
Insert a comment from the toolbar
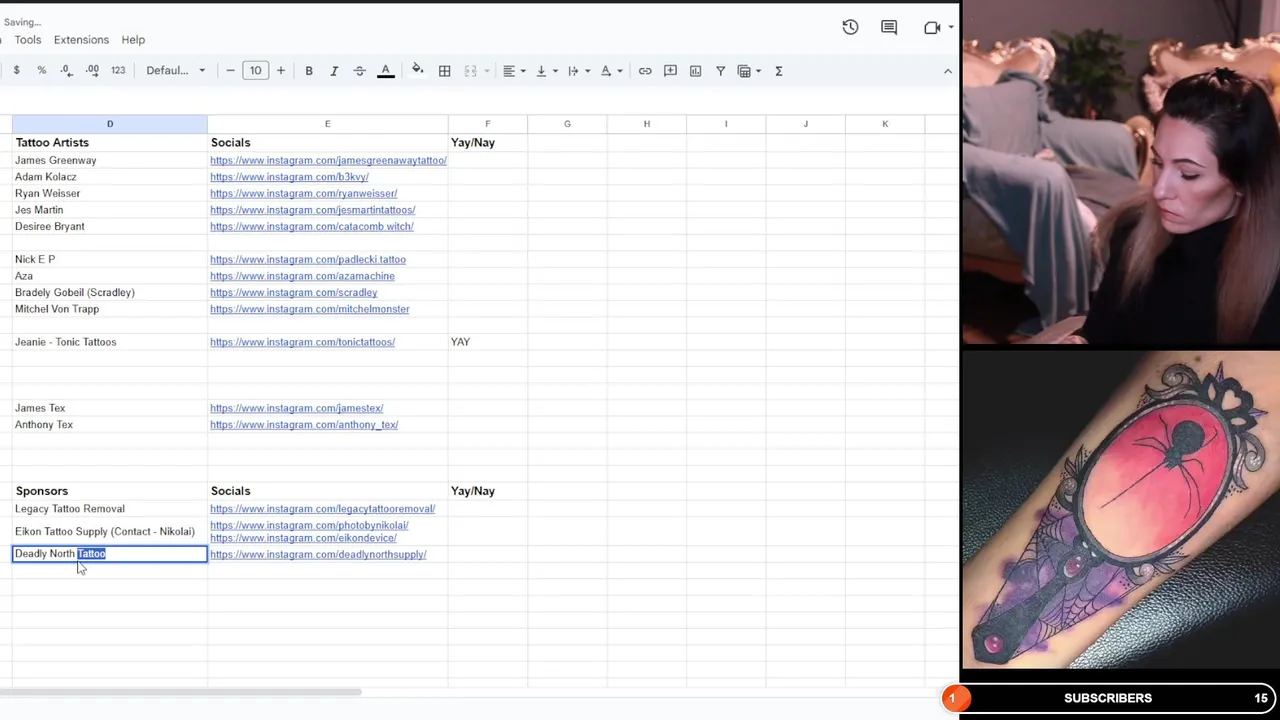pos(670,70)
